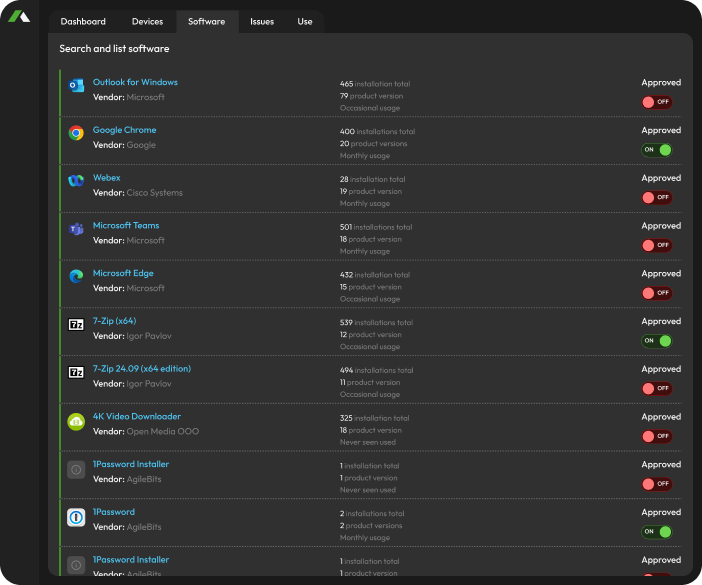This screenshot has height=585, width=702.
Task: Click placeholder icon of 1Password Installer above 1Password
Action: (x=76, y=470)
